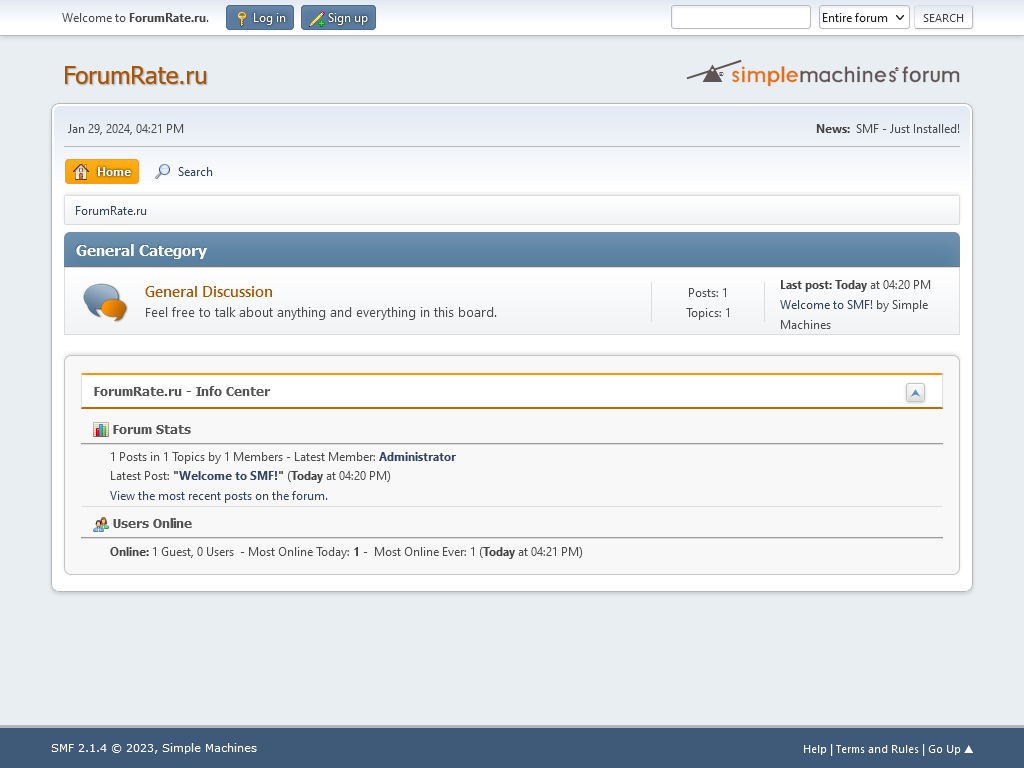Click the board description starting "Feel free to talk"
The image size is (1024, 768).
321,312
